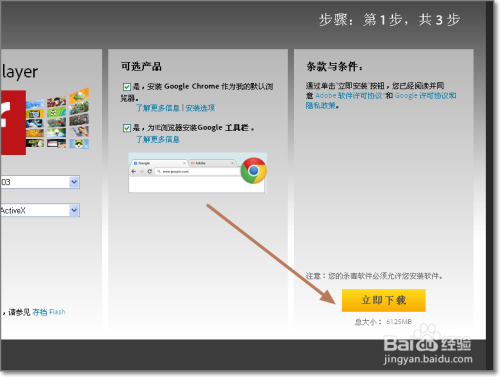Screen dimensions: 500x377
Task: Open the 安装选项 link
Action: point(200,108)
